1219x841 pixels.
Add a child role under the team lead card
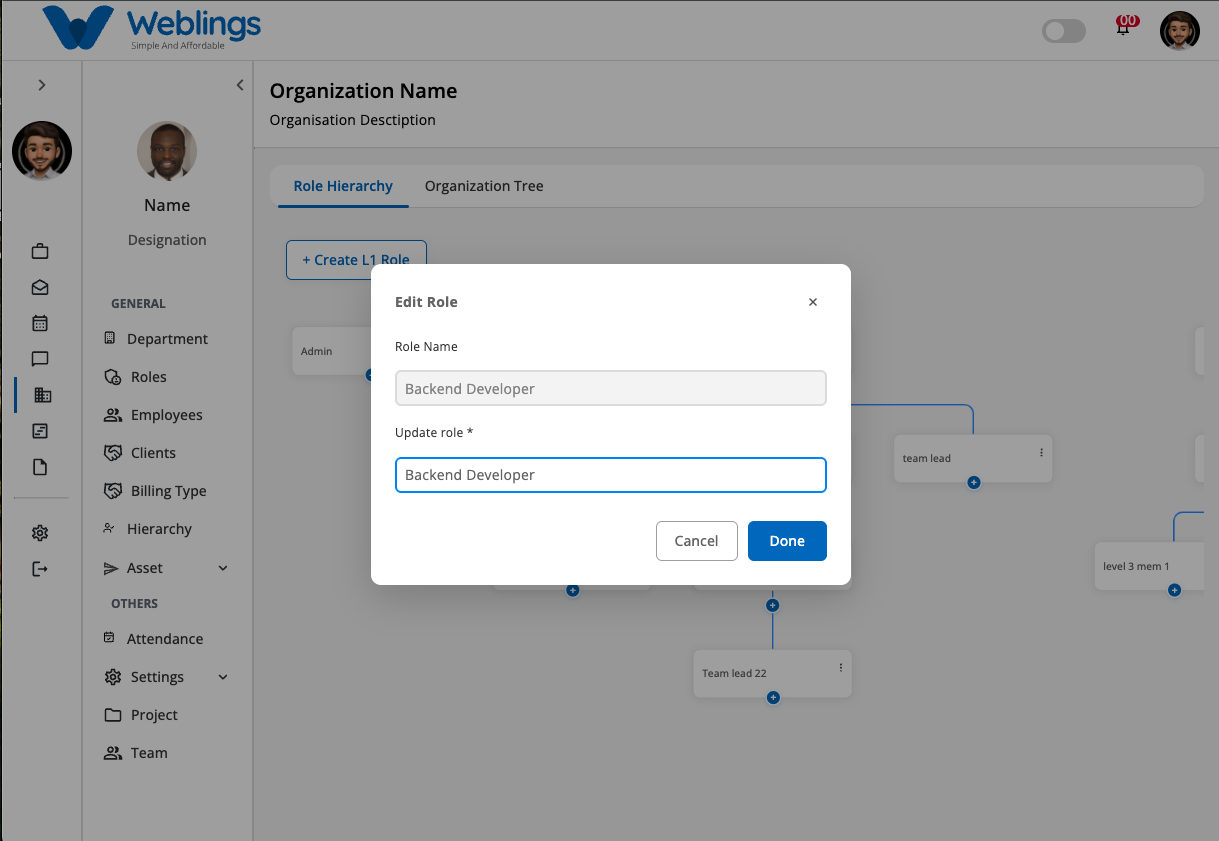974,482
